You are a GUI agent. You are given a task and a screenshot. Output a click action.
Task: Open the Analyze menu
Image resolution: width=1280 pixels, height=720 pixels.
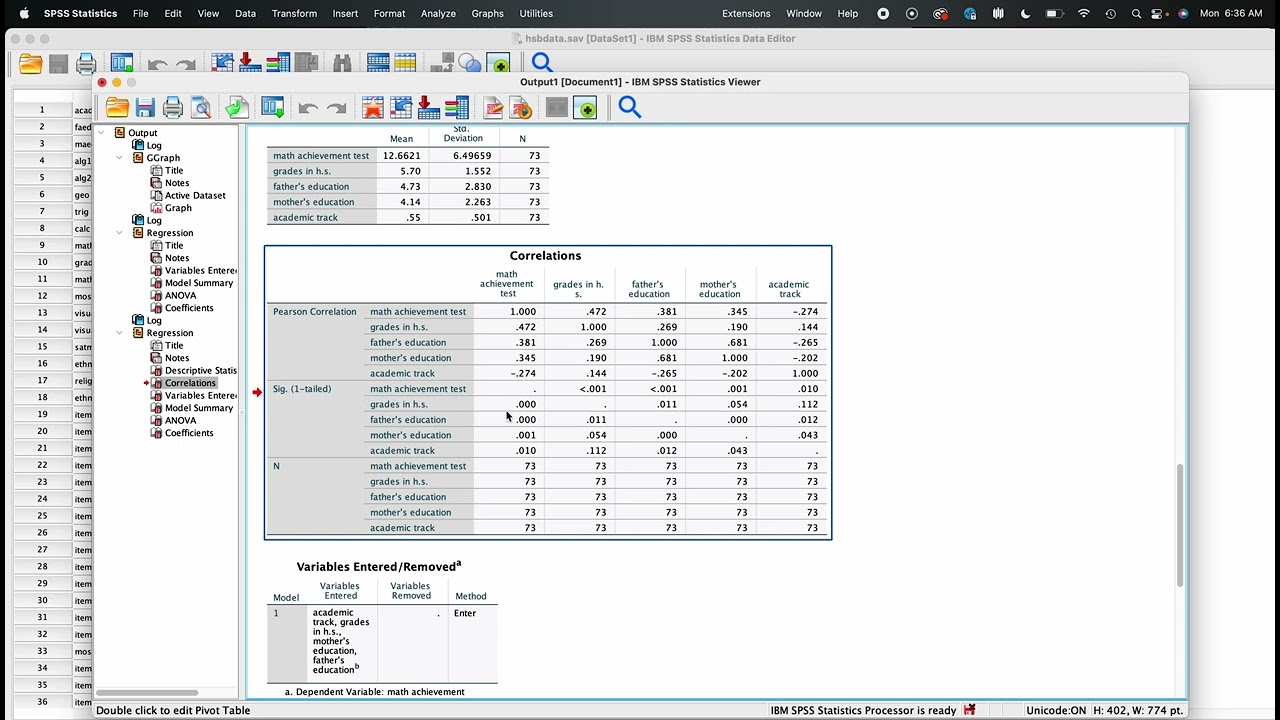(438, 13)
